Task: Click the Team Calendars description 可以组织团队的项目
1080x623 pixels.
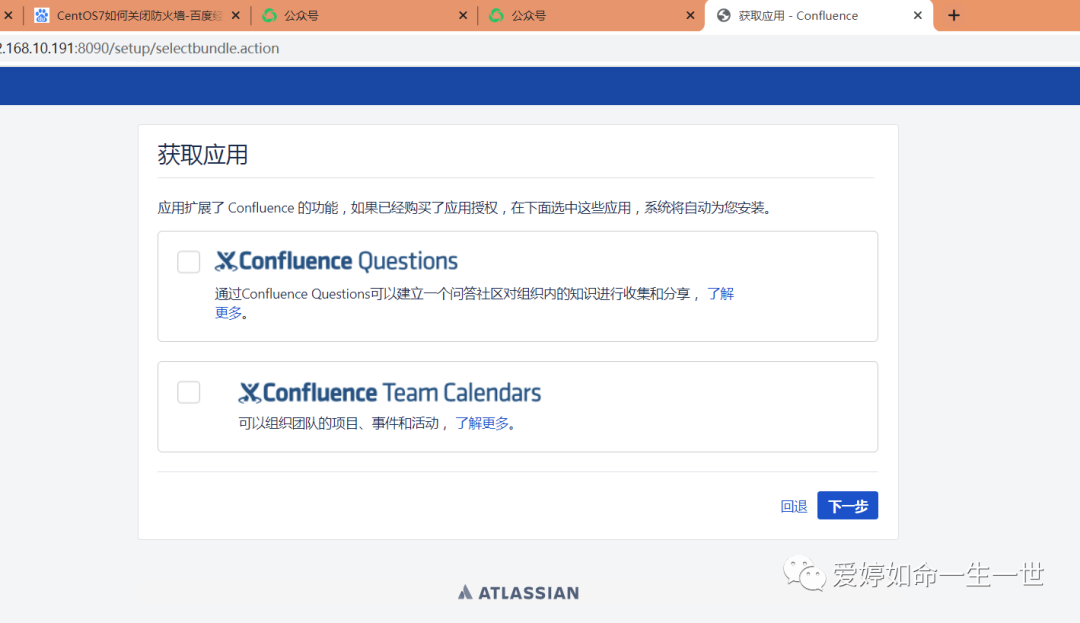Action: [338, 423]
